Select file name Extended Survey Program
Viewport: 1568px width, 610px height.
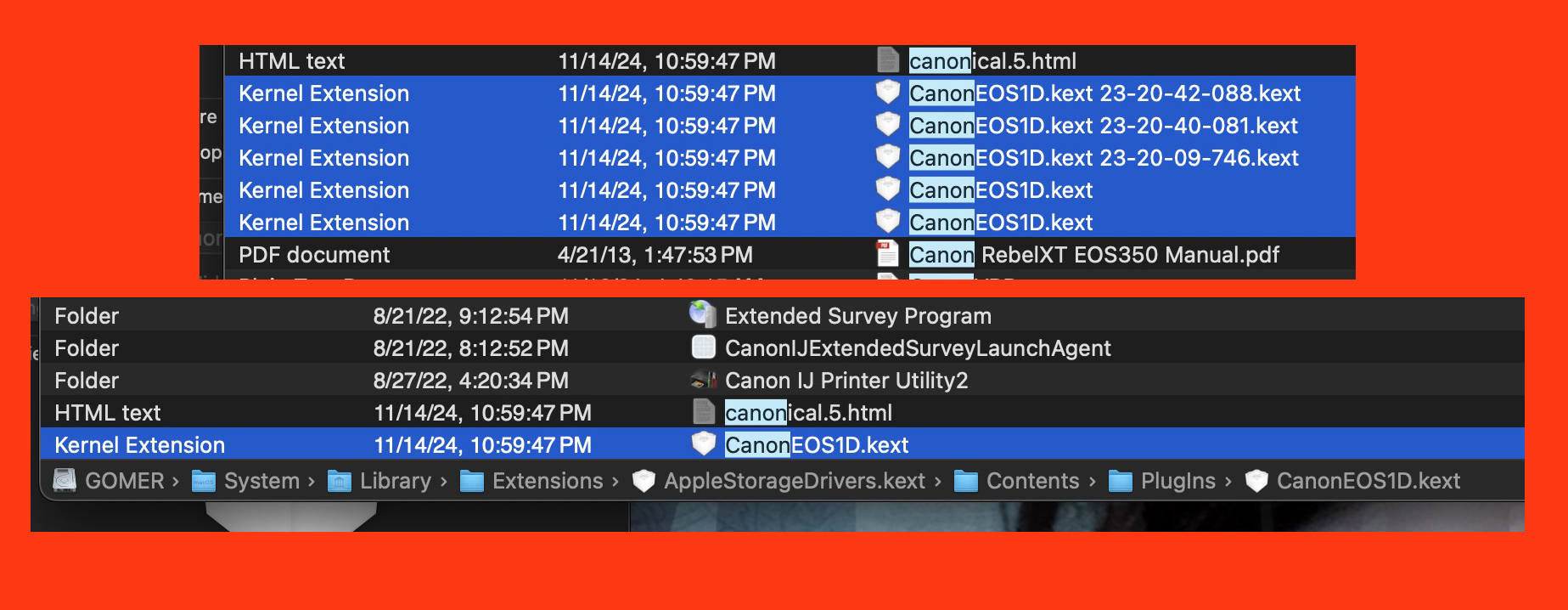(858, 316)
